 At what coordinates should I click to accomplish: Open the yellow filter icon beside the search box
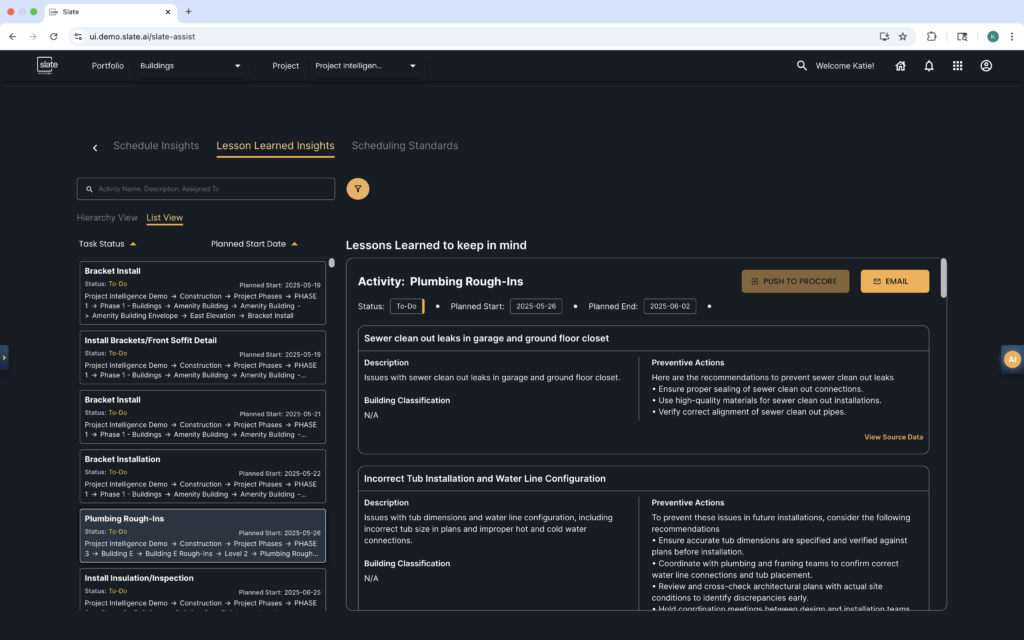(357, 188)
